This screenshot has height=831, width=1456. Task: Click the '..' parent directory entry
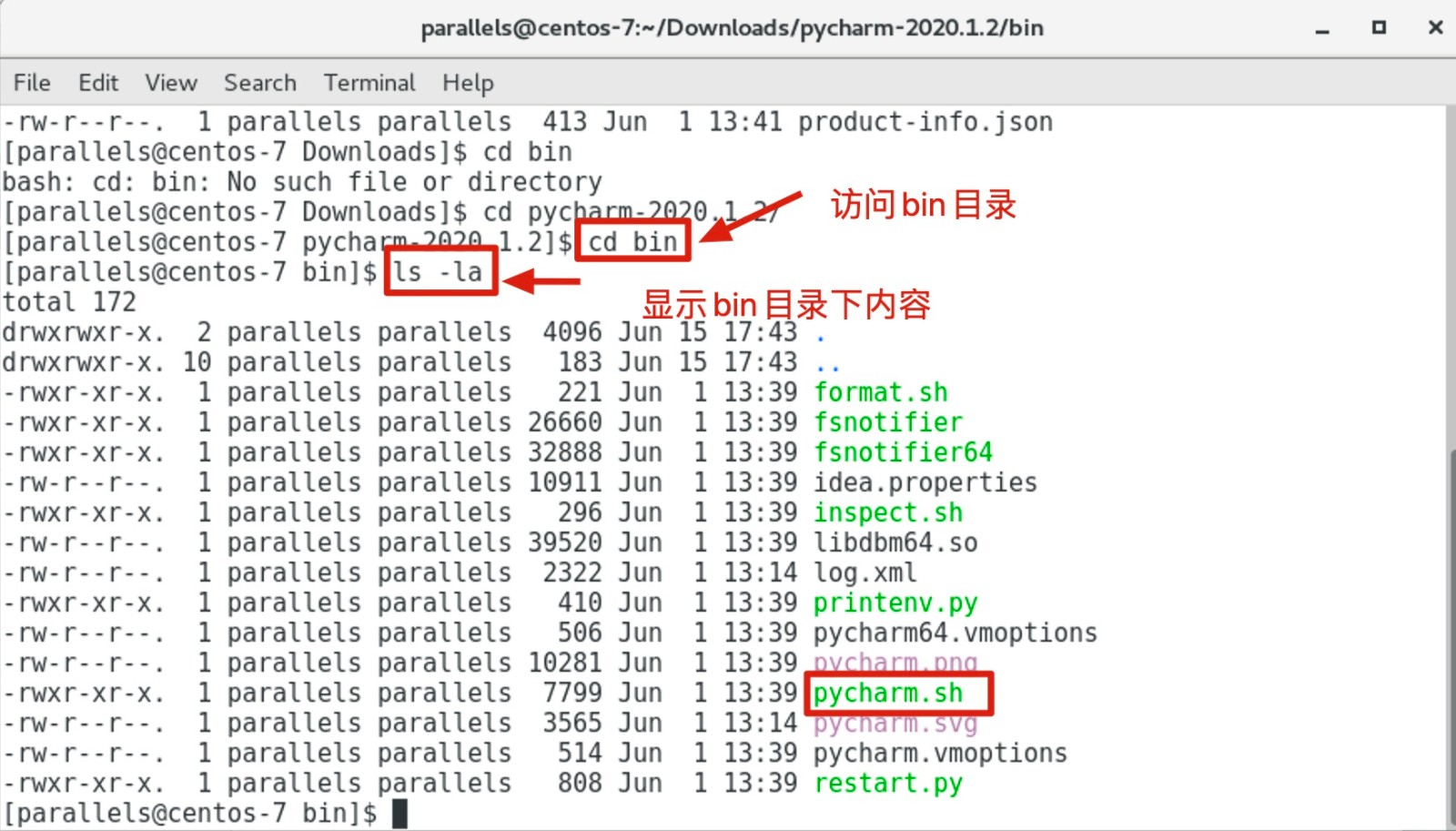[828, 368]
